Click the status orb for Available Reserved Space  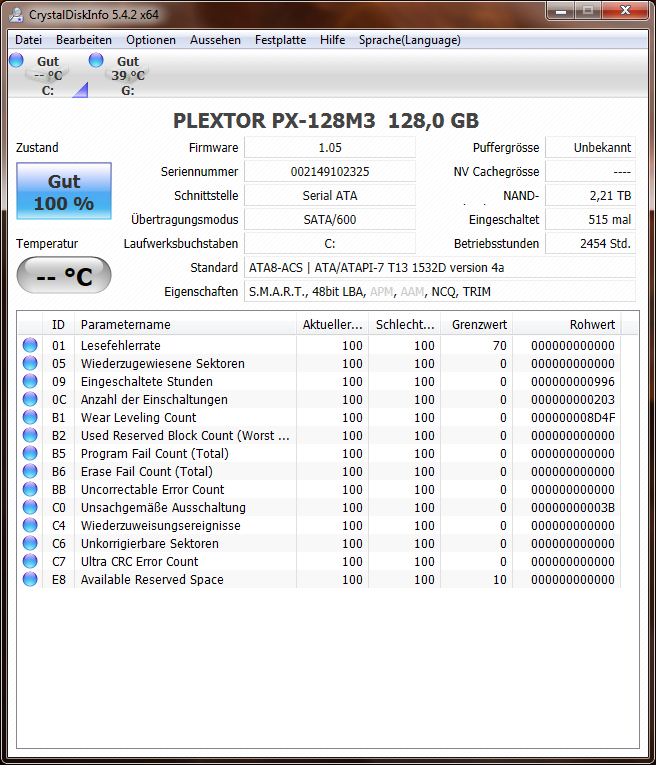click(30, 580)
